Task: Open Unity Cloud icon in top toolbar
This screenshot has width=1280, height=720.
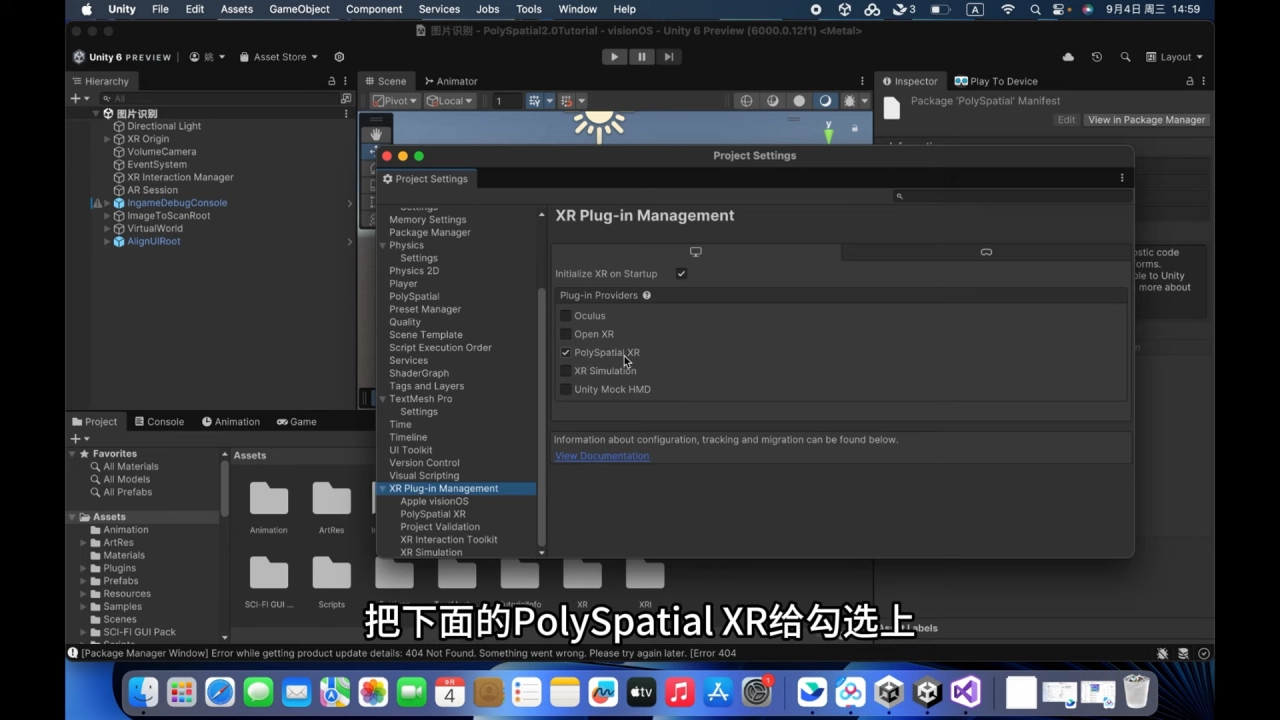Action: click(1068, 57)
